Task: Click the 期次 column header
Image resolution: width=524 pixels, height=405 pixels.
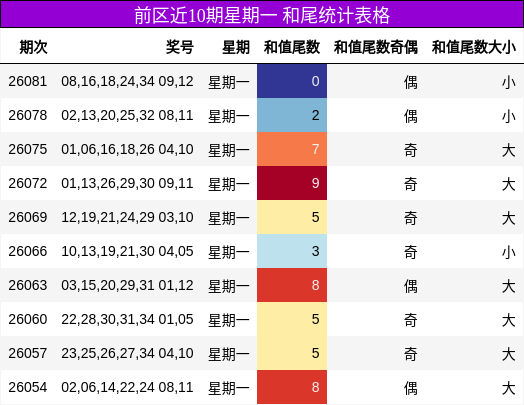Action: pos(33,47)
